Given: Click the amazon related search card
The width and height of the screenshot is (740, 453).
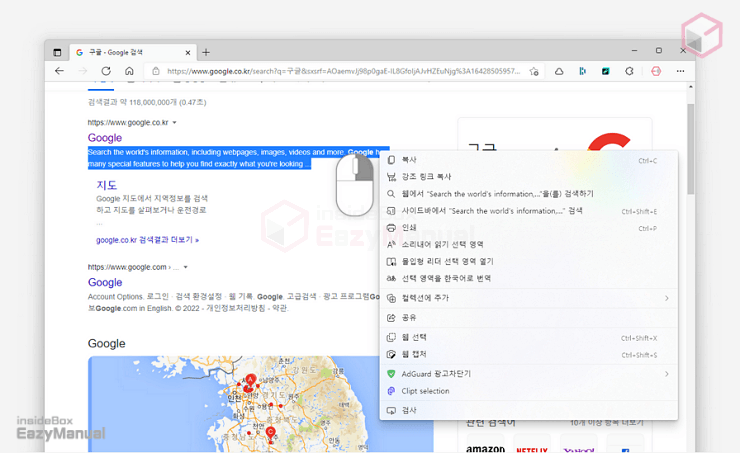Looking at the screenshot, I should (x=486, y=445).
